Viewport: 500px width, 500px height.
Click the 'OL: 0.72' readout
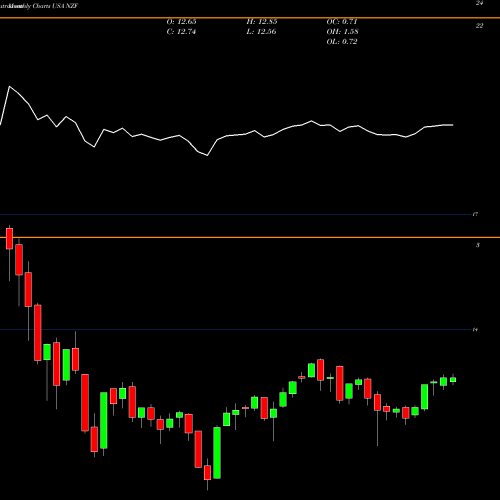click(x=342, y=42)
